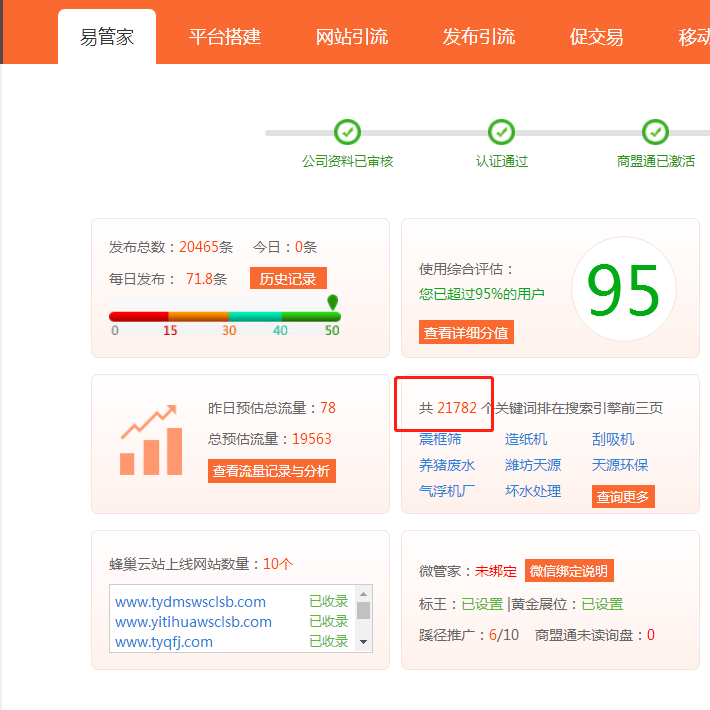Click 查看流量记录与分析 button
710x710 pixels.
pos(271,471)
